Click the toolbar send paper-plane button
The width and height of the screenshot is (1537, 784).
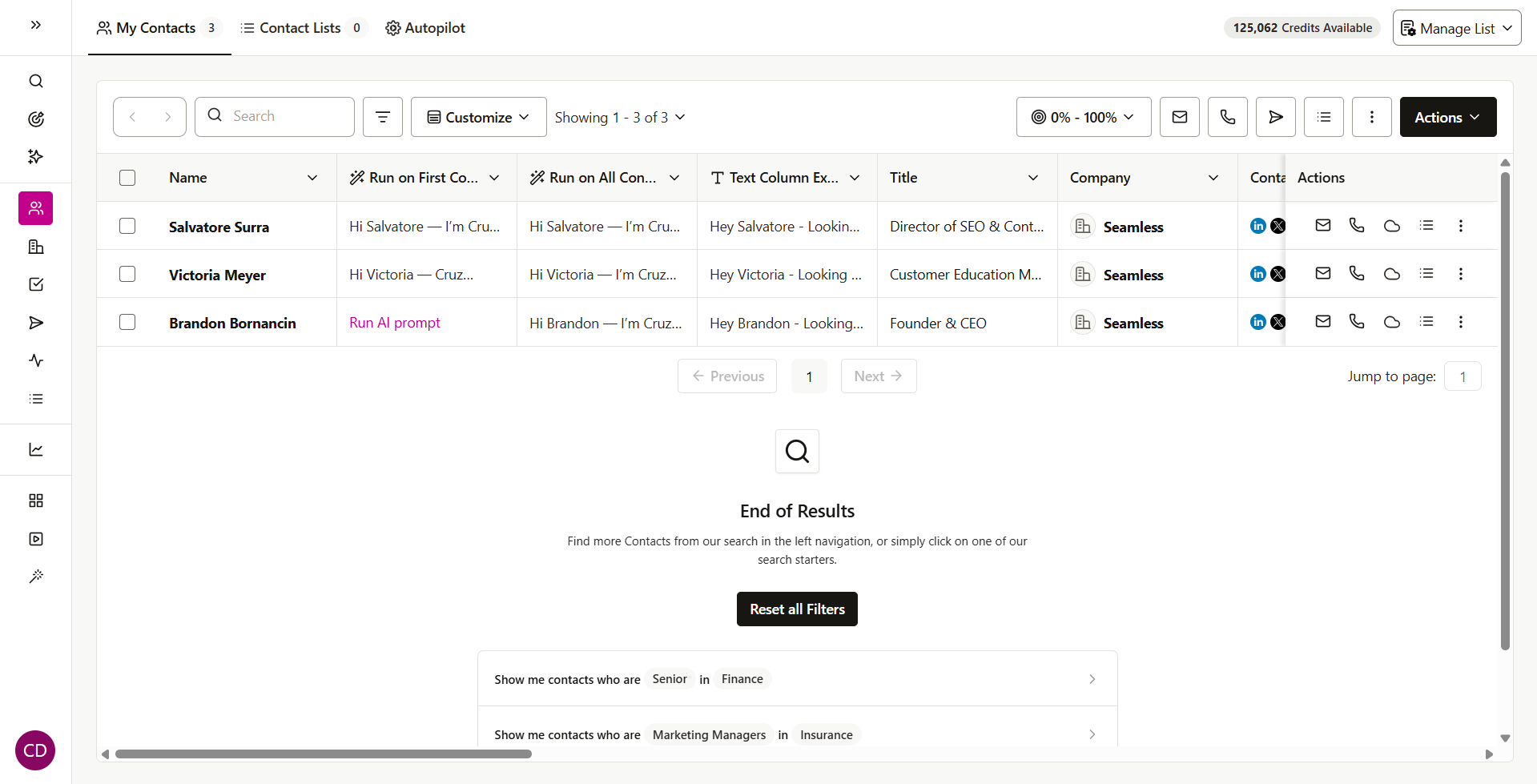(x=1276, y=117)
